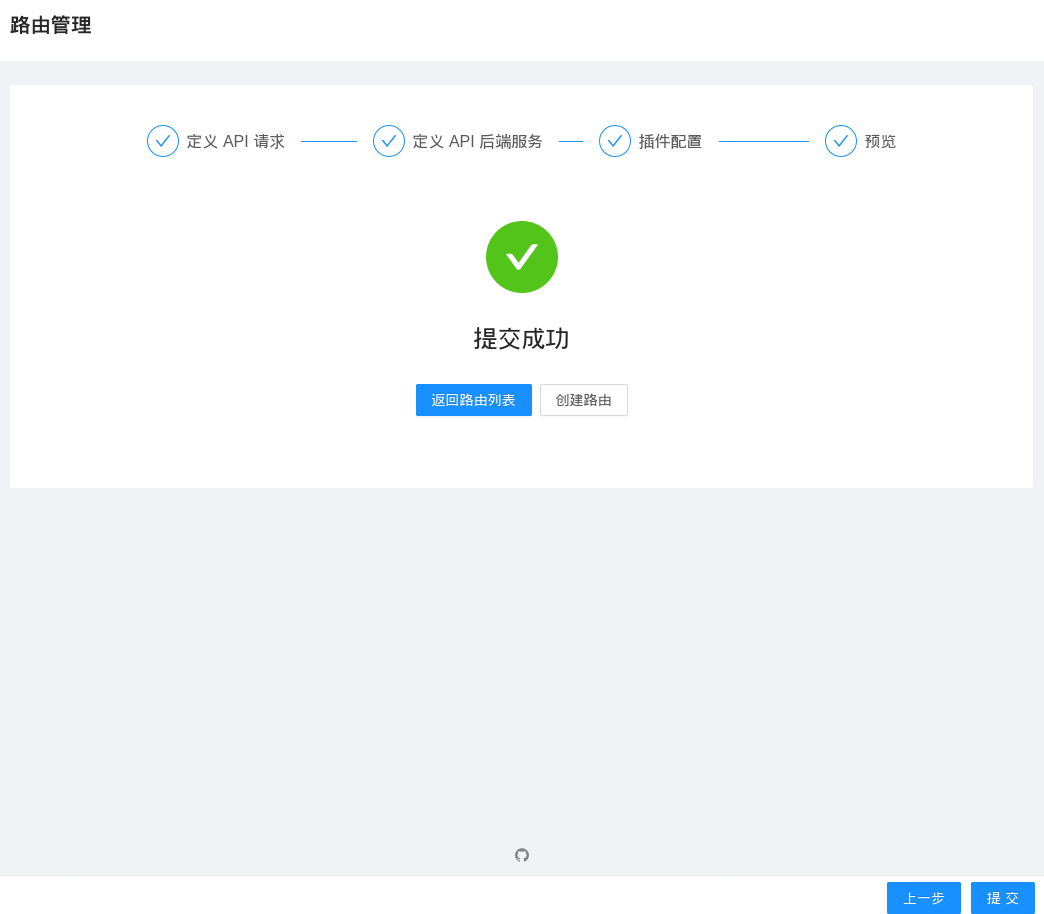This screenshot has height=914, width=1044.
Task: Click the 路由管理 page title
Action: click(51, 25)
